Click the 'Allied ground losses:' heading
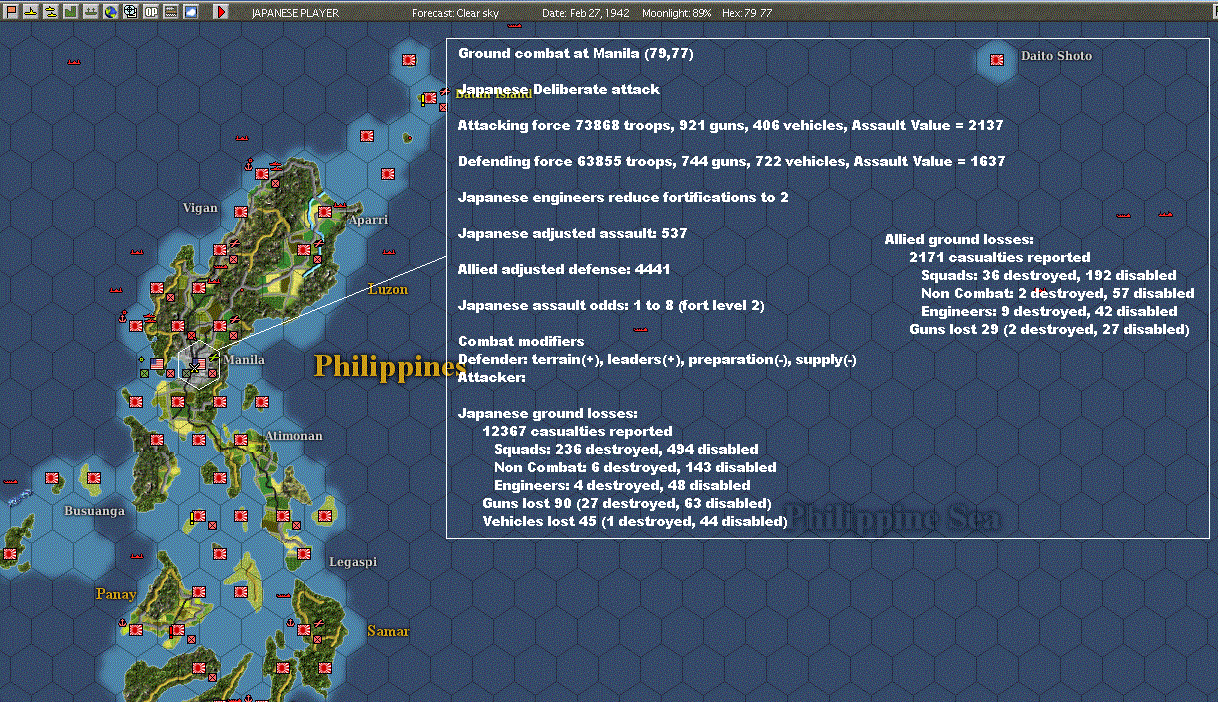1218x702 pixels. coord(958,239)
